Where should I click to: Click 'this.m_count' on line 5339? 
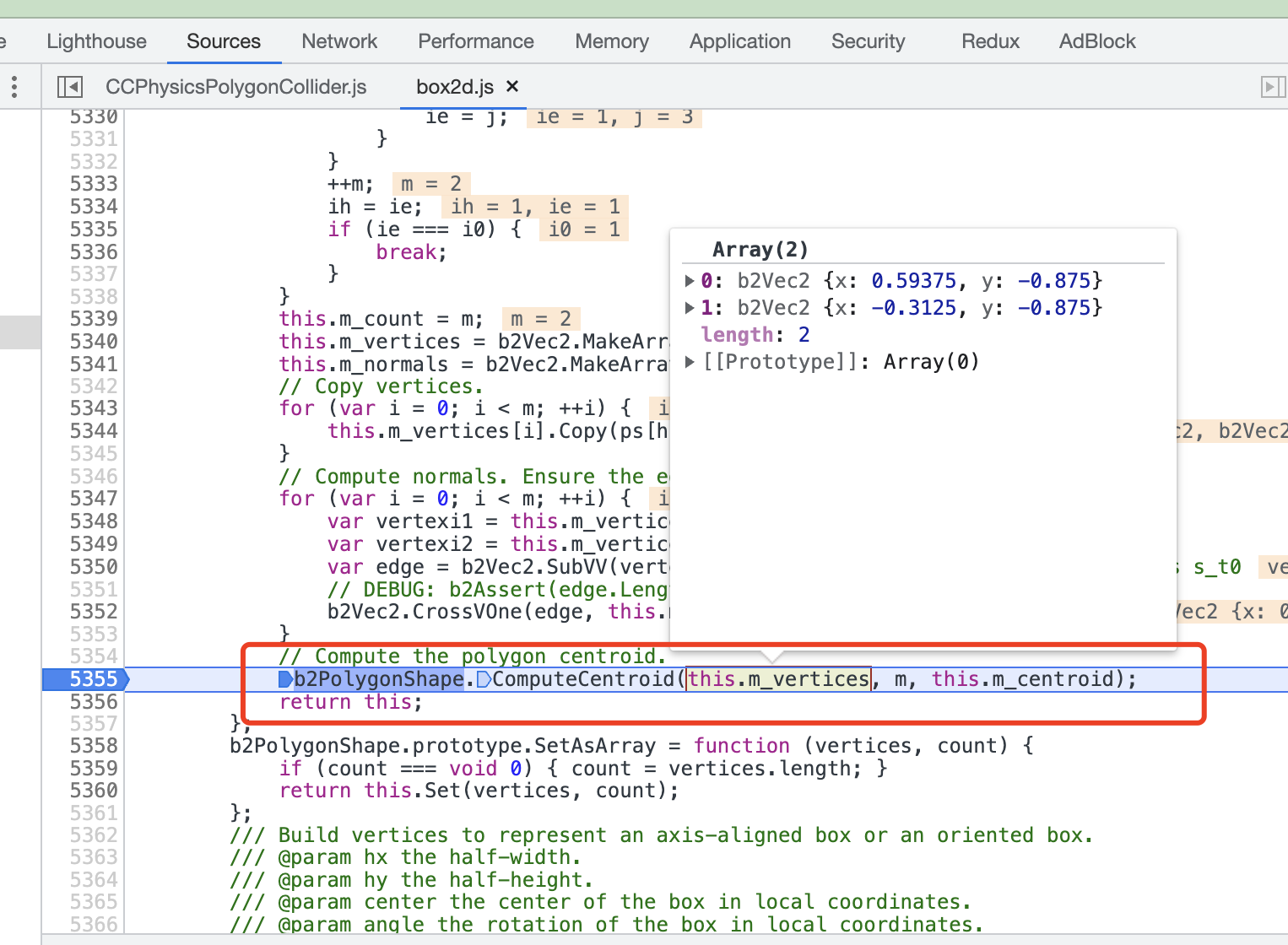351,319
